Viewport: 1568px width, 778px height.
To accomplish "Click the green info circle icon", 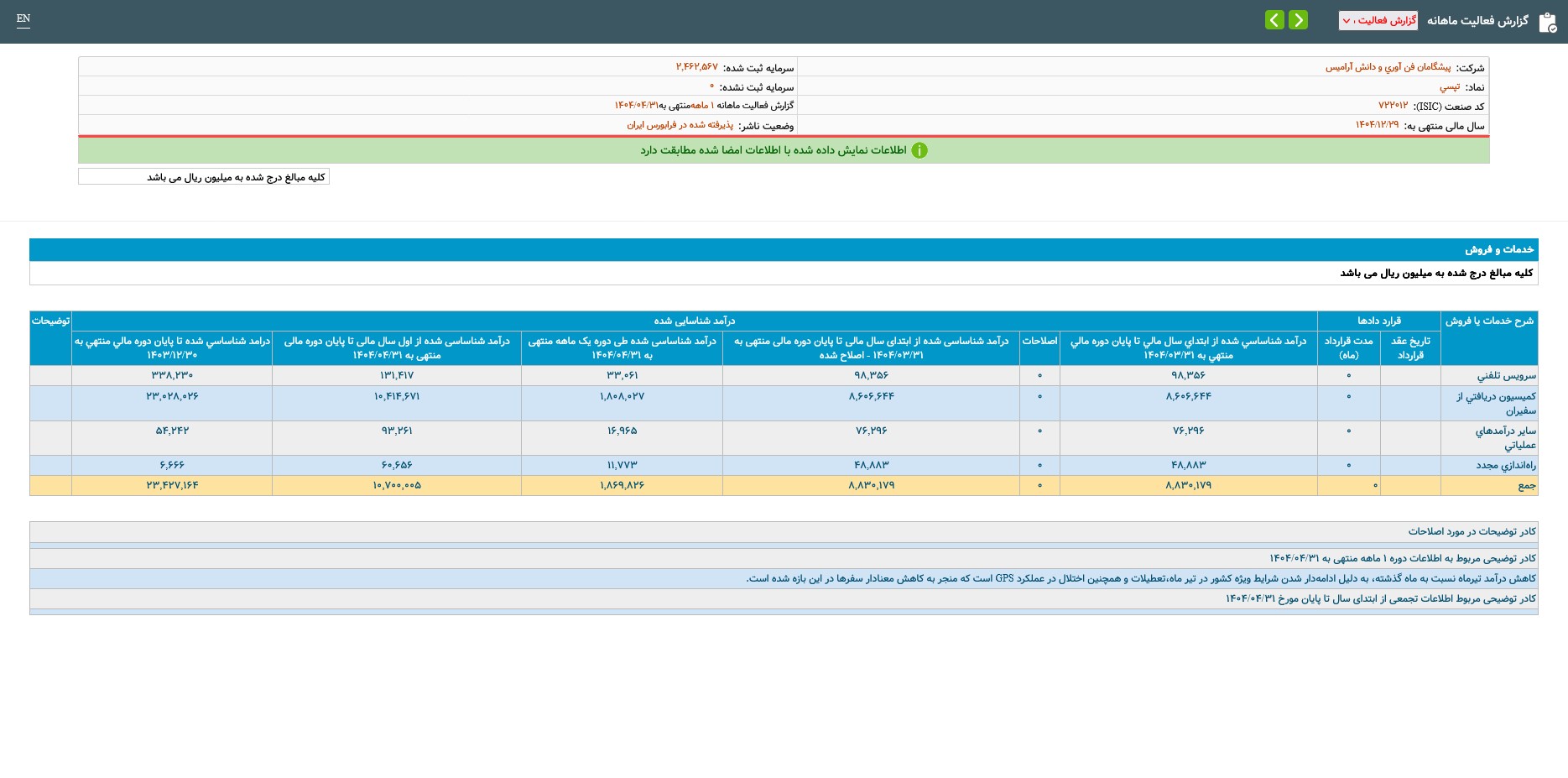I will point(919,150).
